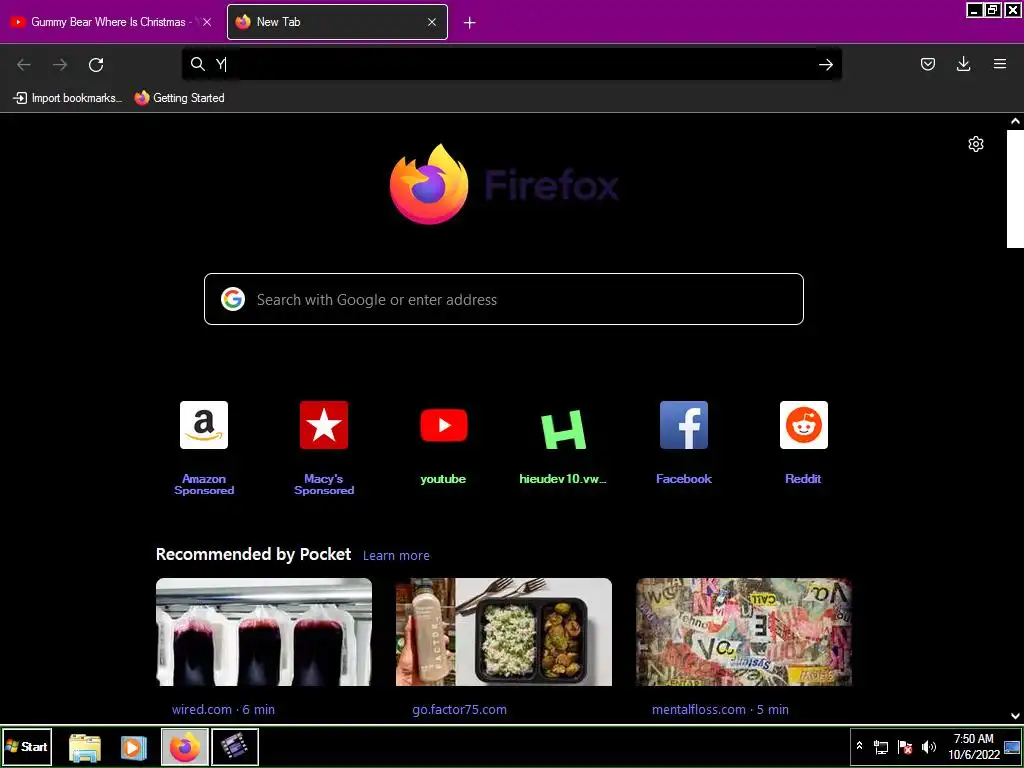Click Import bookmarks in bookmarks toolbar
The image size is (1024, 768).
(67, 98)
